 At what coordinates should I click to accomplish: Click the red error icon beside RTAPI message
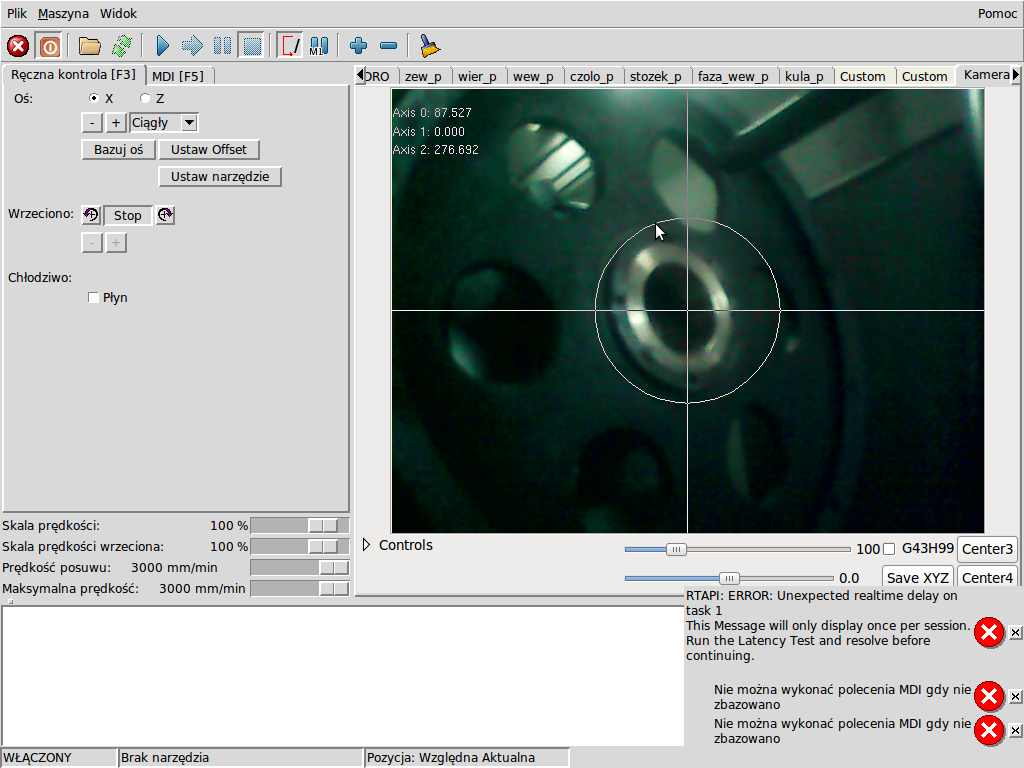click(989, 632)
